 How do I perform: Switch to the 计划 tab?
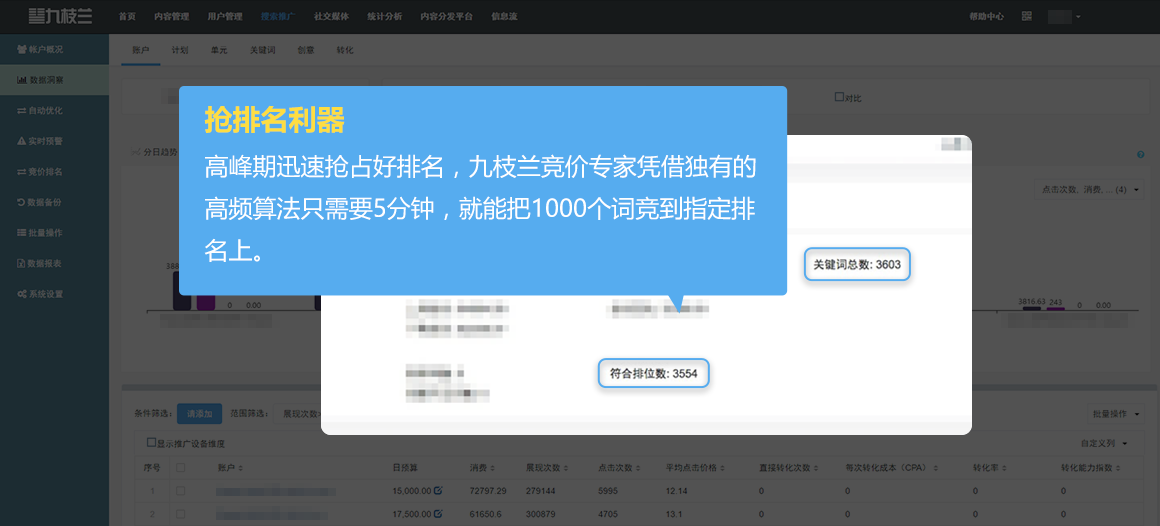pos(180,50)
